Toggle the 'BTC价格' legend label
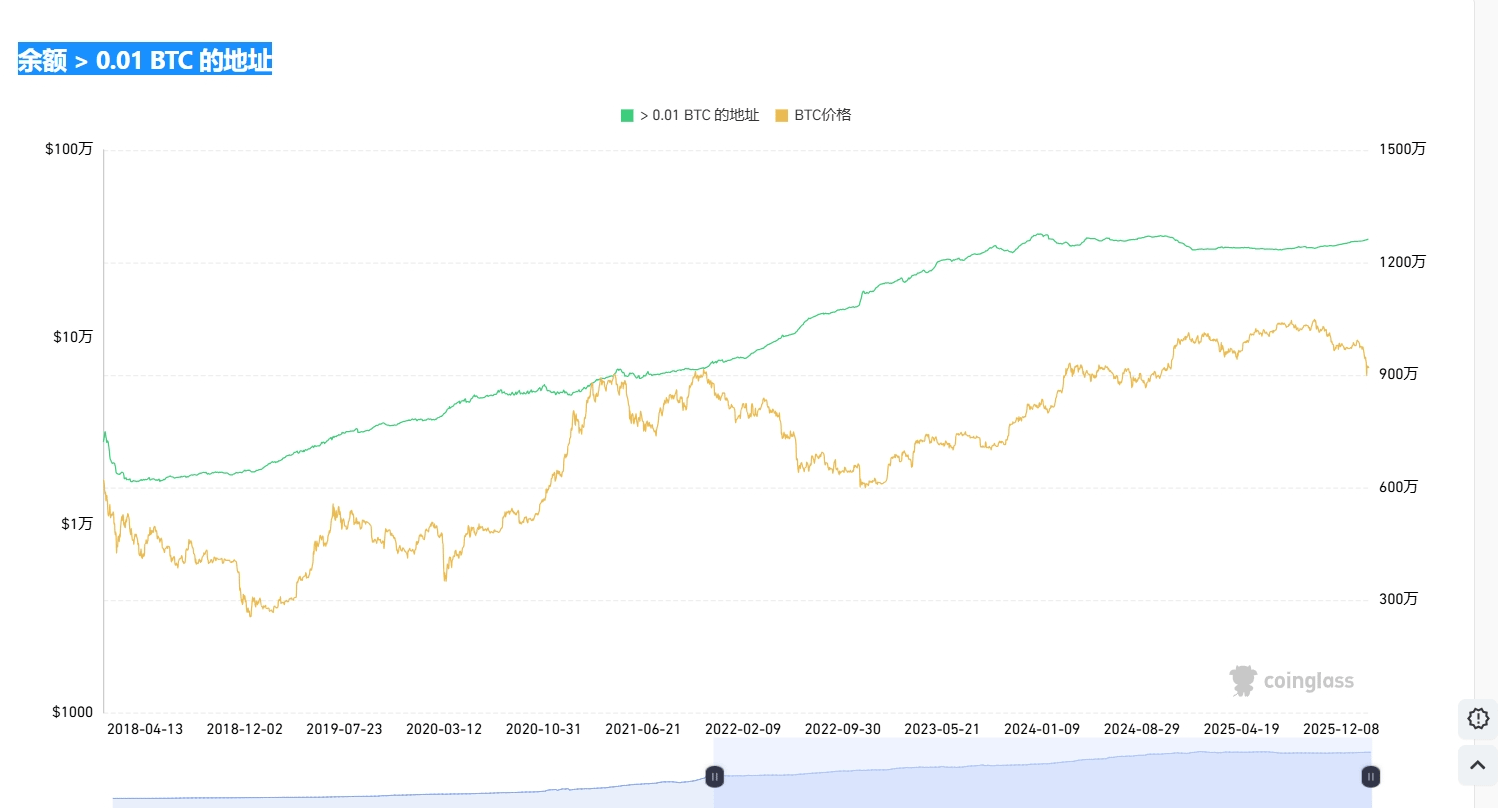This screenshot has width=1498, height=808. (x=823, y=115)
